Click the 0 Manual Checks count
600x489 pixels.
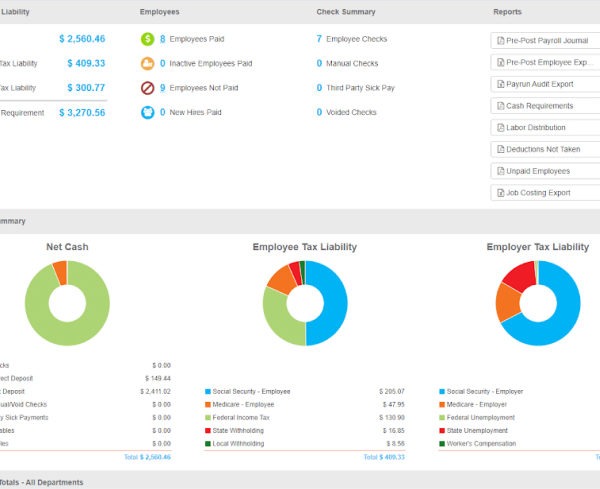319,64
